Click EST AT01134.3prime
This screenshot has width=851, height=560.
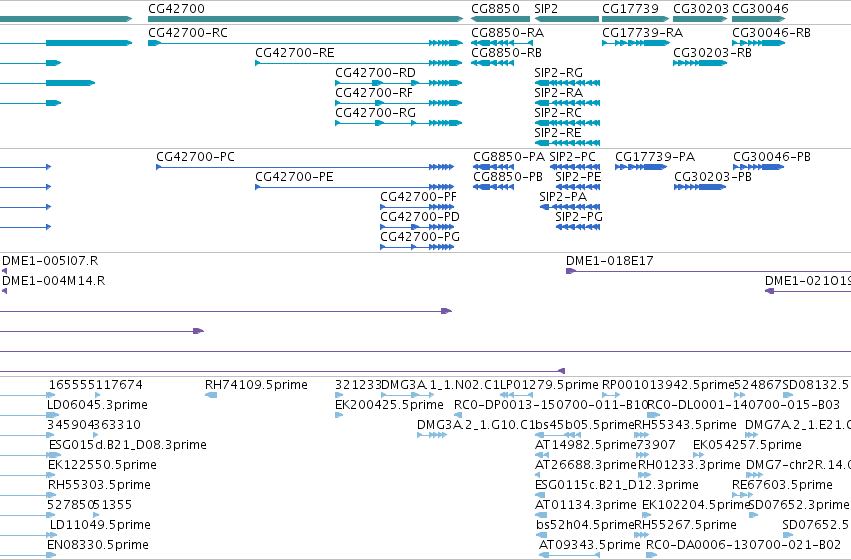586,506
